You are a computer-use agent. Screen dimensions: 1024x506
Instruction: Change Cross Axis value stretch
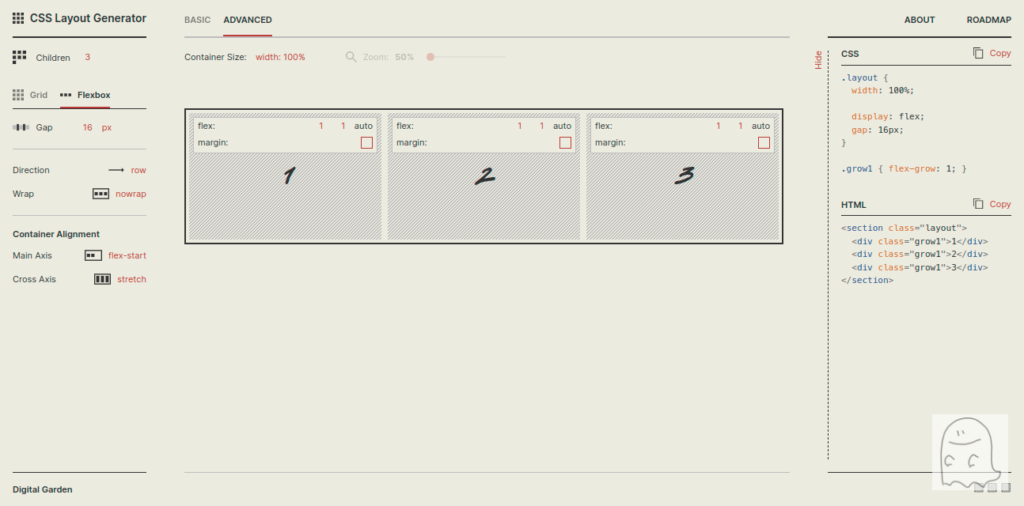click(132, 279)
